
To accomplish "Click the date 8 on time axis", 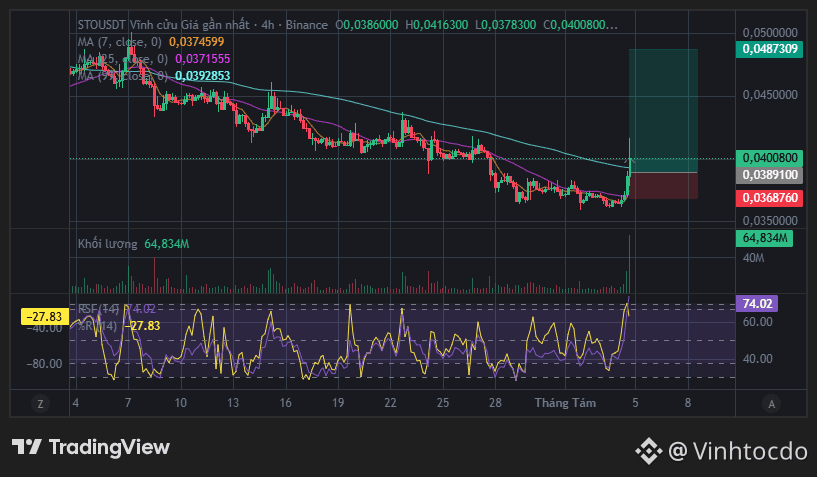I will (688, 403).
